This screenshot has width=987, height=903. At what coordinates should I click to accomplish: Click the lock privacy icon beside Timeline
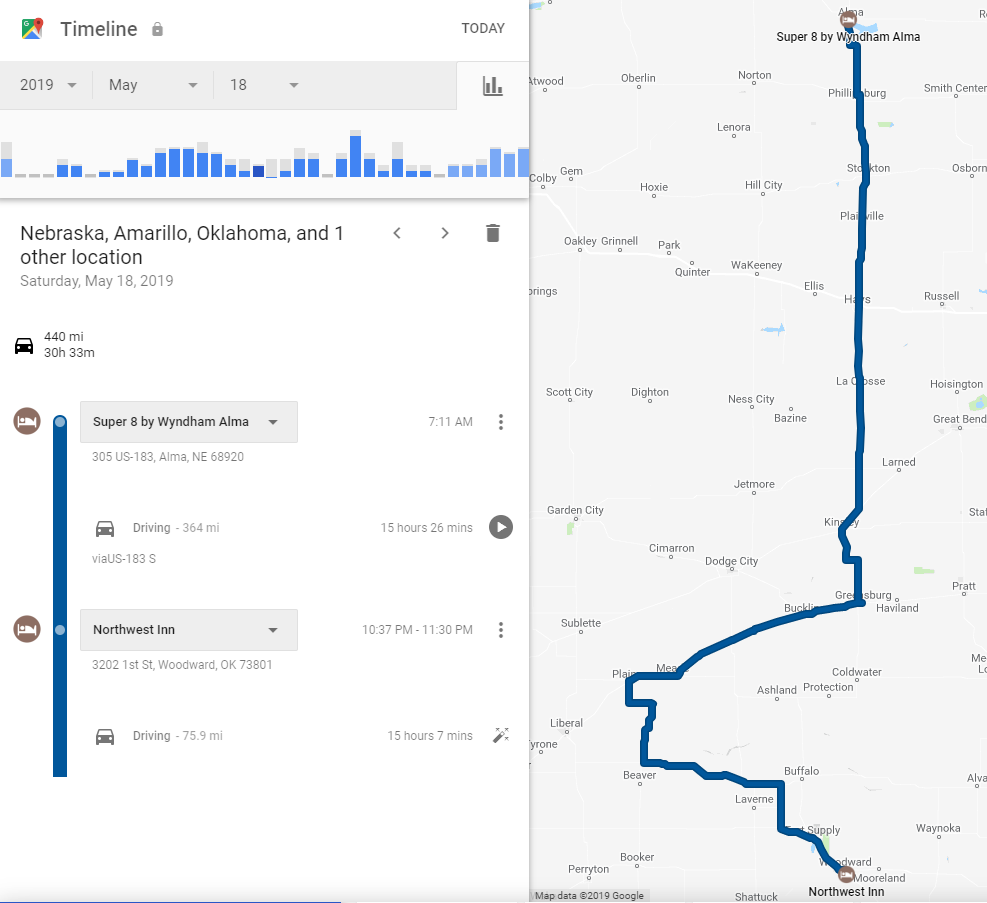point(157,29)
